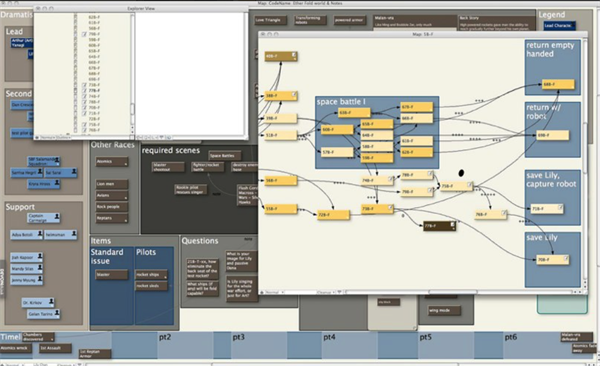Open the text icon beside 798-F in Explorer
This screenshot has width=600, height=366.
pos(85,34)
